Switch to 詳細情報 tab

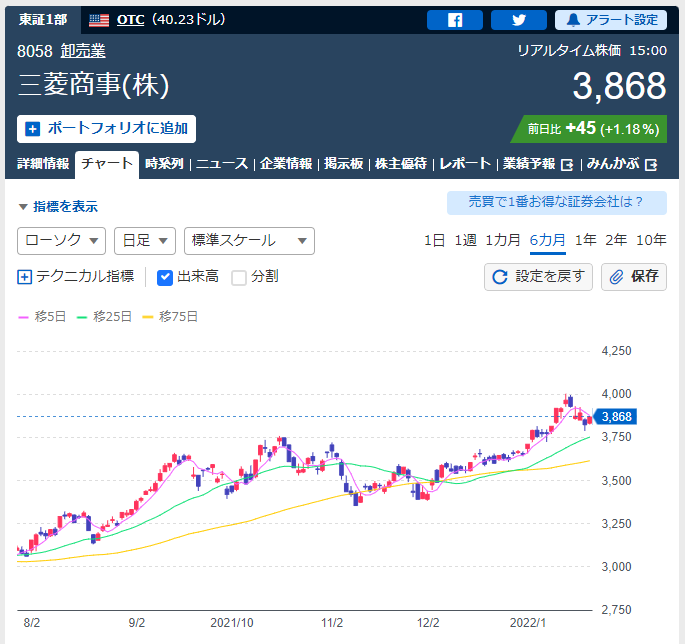pos(43,163)
